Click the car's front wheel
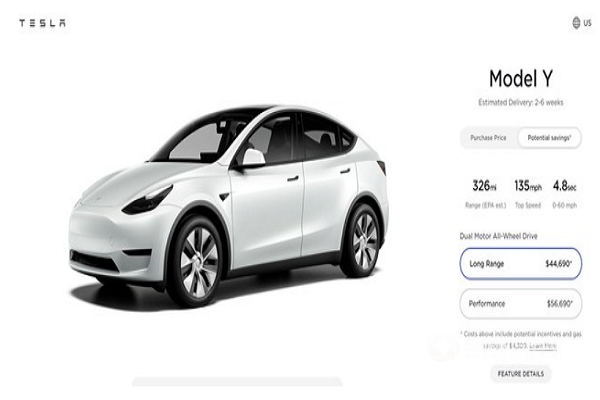This screenshot has height=400, width=600. (x=197, y=262)
